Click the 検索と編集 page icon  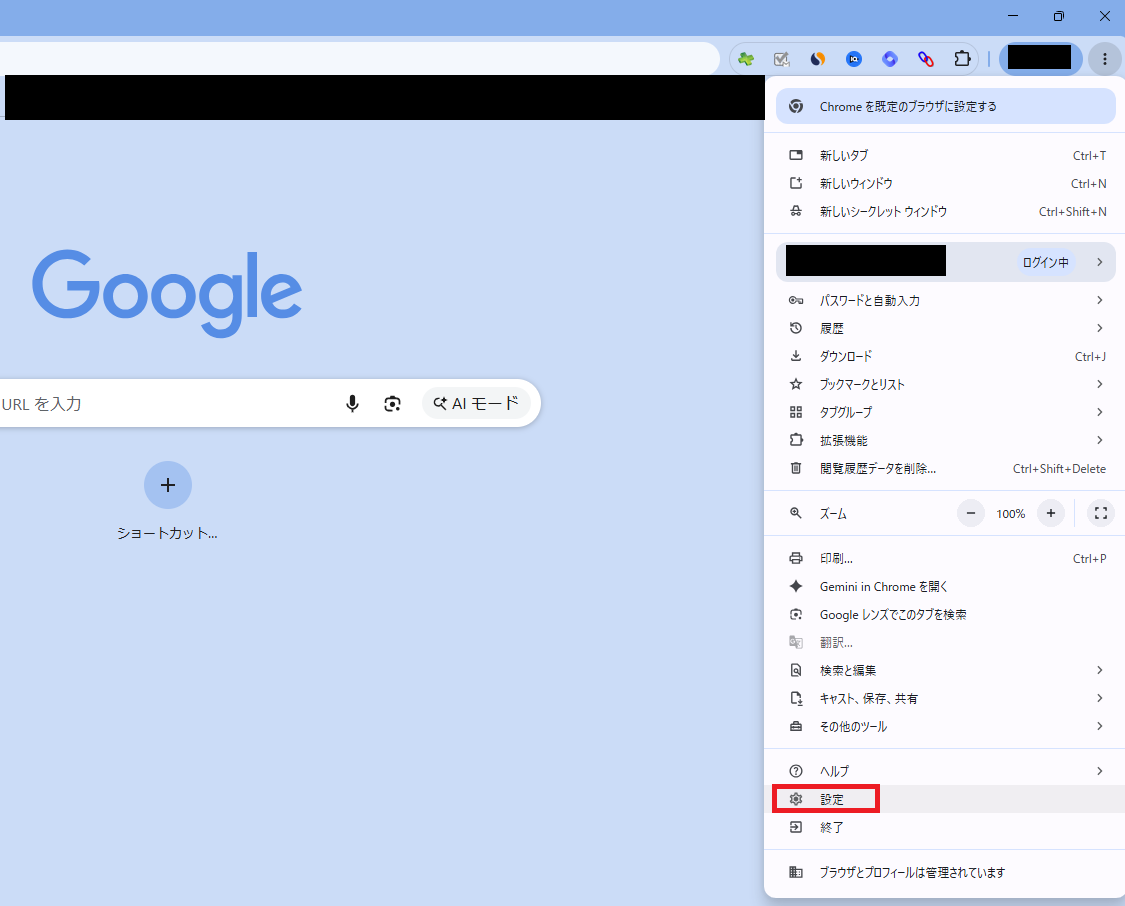[796, 671]
